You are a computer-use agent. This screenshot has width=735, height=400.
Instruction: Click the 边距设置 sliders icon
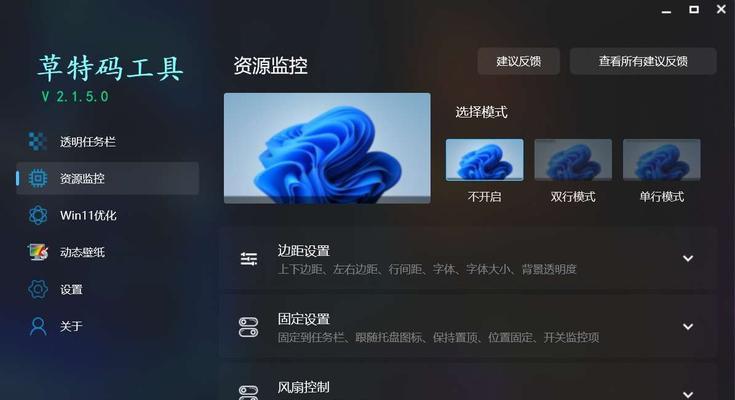248,258
